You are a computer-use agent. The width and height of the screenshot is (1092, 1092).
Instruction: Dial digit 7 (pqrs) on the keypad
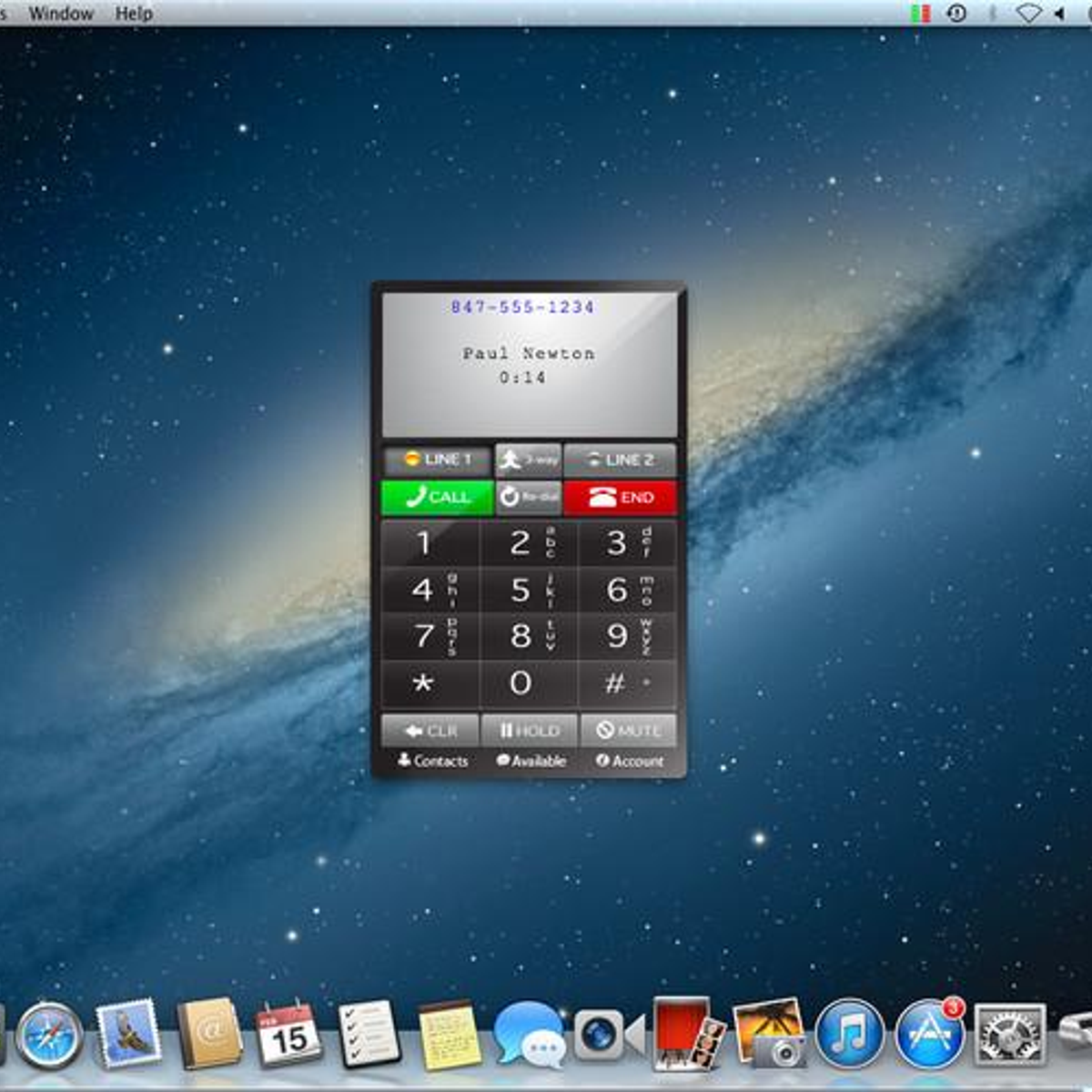430,636
